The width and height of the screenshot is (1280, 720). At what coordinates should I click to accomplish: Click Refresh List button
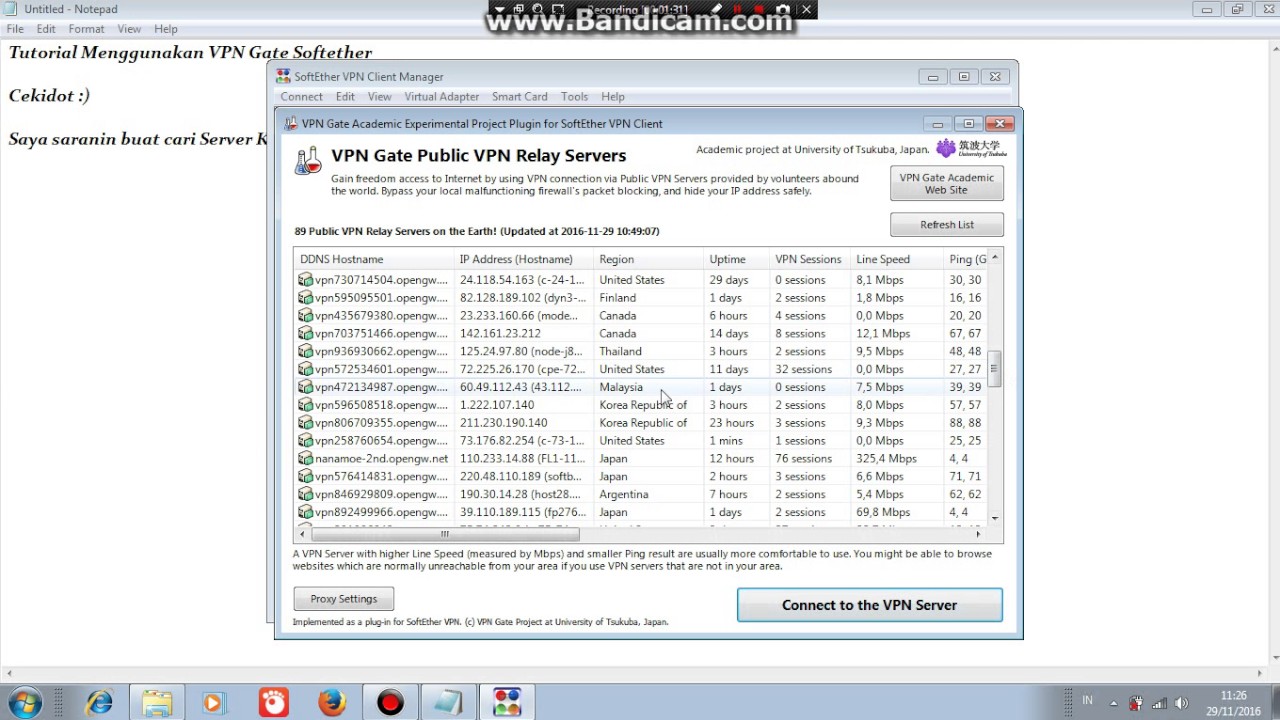click(946, 225)
